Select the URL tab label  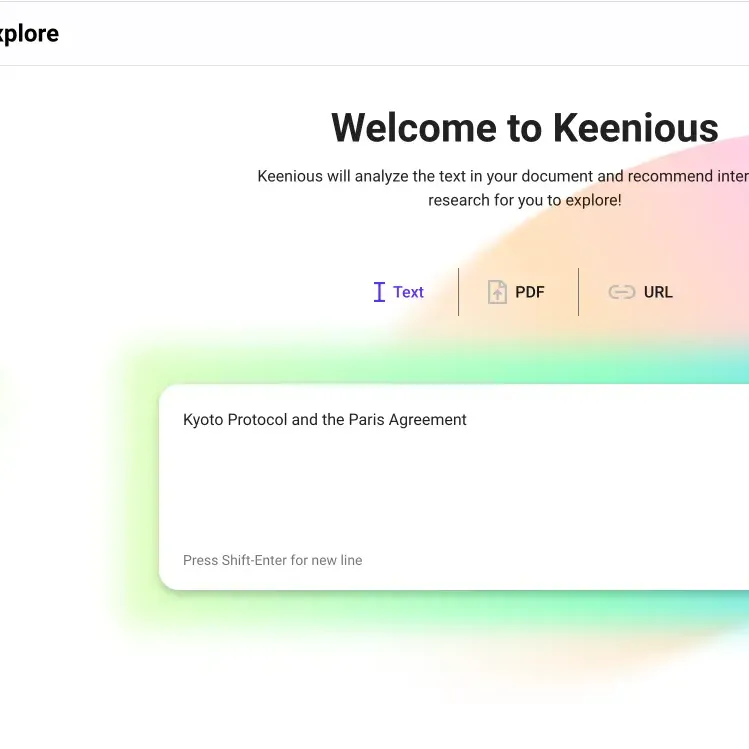658,292
